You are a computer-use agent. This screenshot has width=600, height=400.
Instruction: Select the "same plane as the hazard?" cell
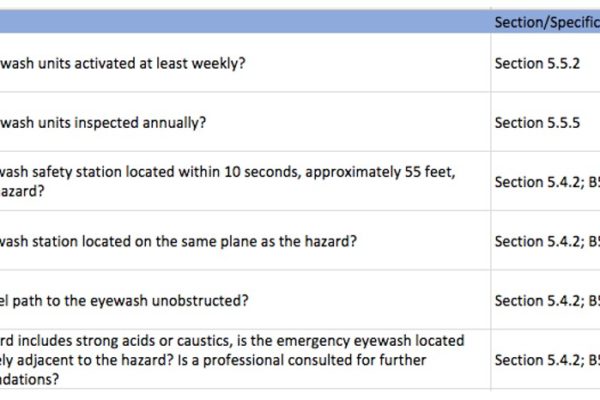click(245, 241)
